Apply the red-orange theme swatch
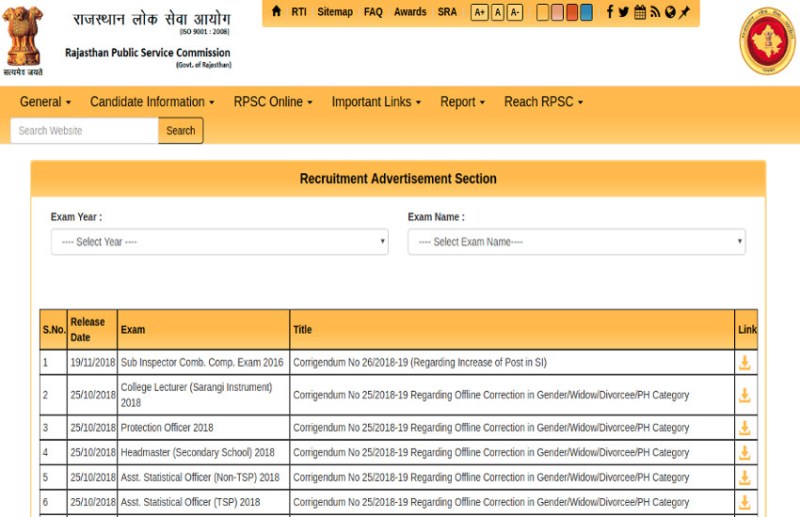Screen dimensions: 800x517 coord(572,12)
